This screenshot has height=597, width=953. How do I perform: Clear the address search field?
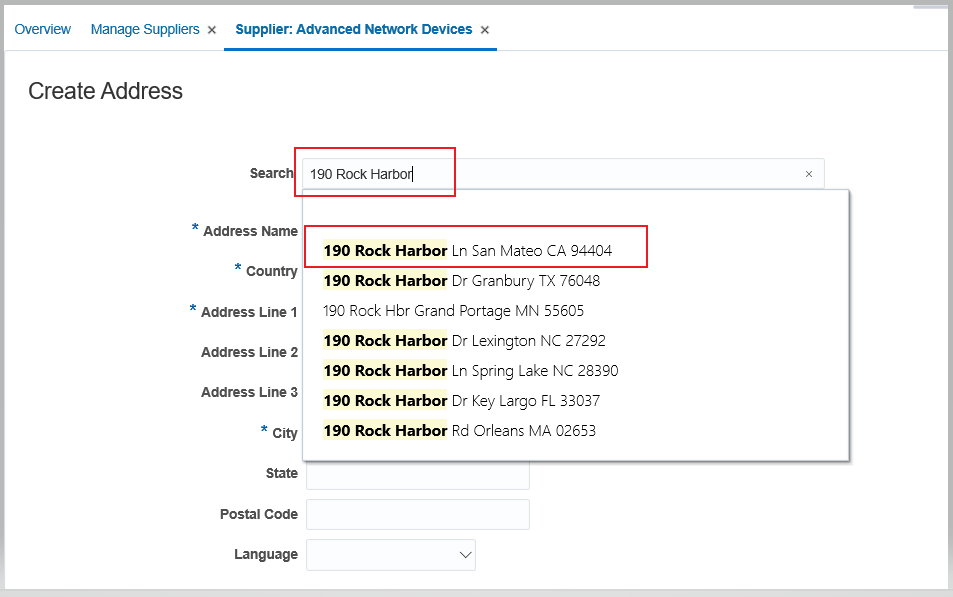[809, 174]
